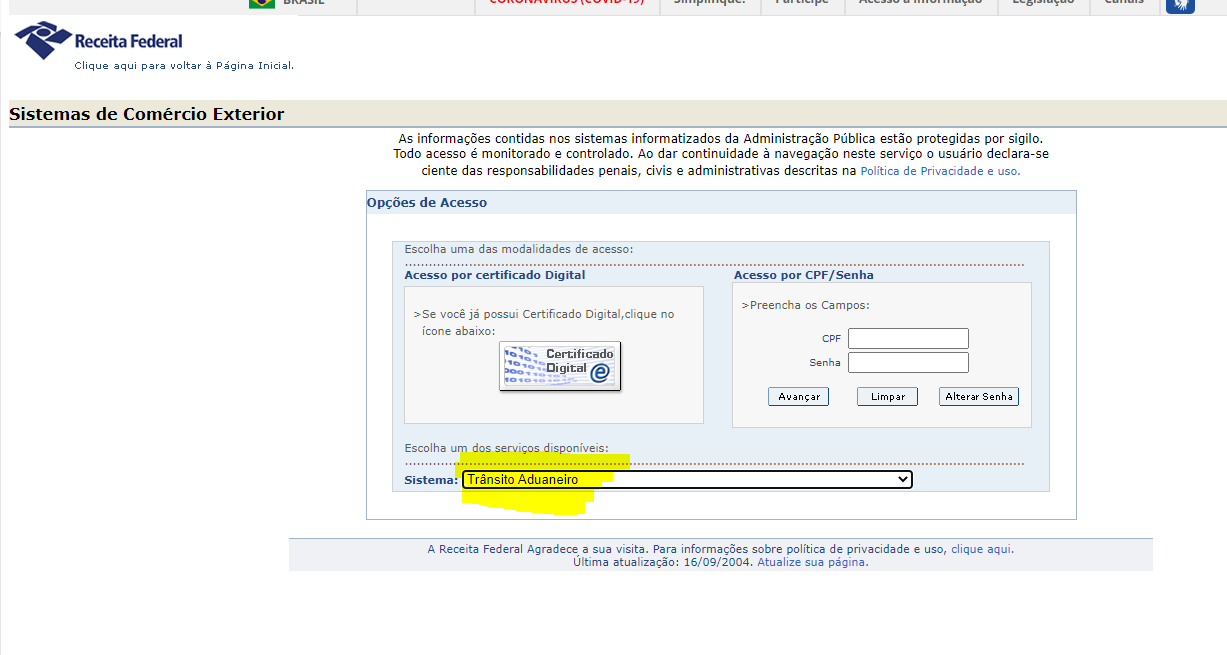The width and height of the screenshot is (1227, 655).
Task: Open the Política de Privacidade e uso link
Action: point(940,171)
